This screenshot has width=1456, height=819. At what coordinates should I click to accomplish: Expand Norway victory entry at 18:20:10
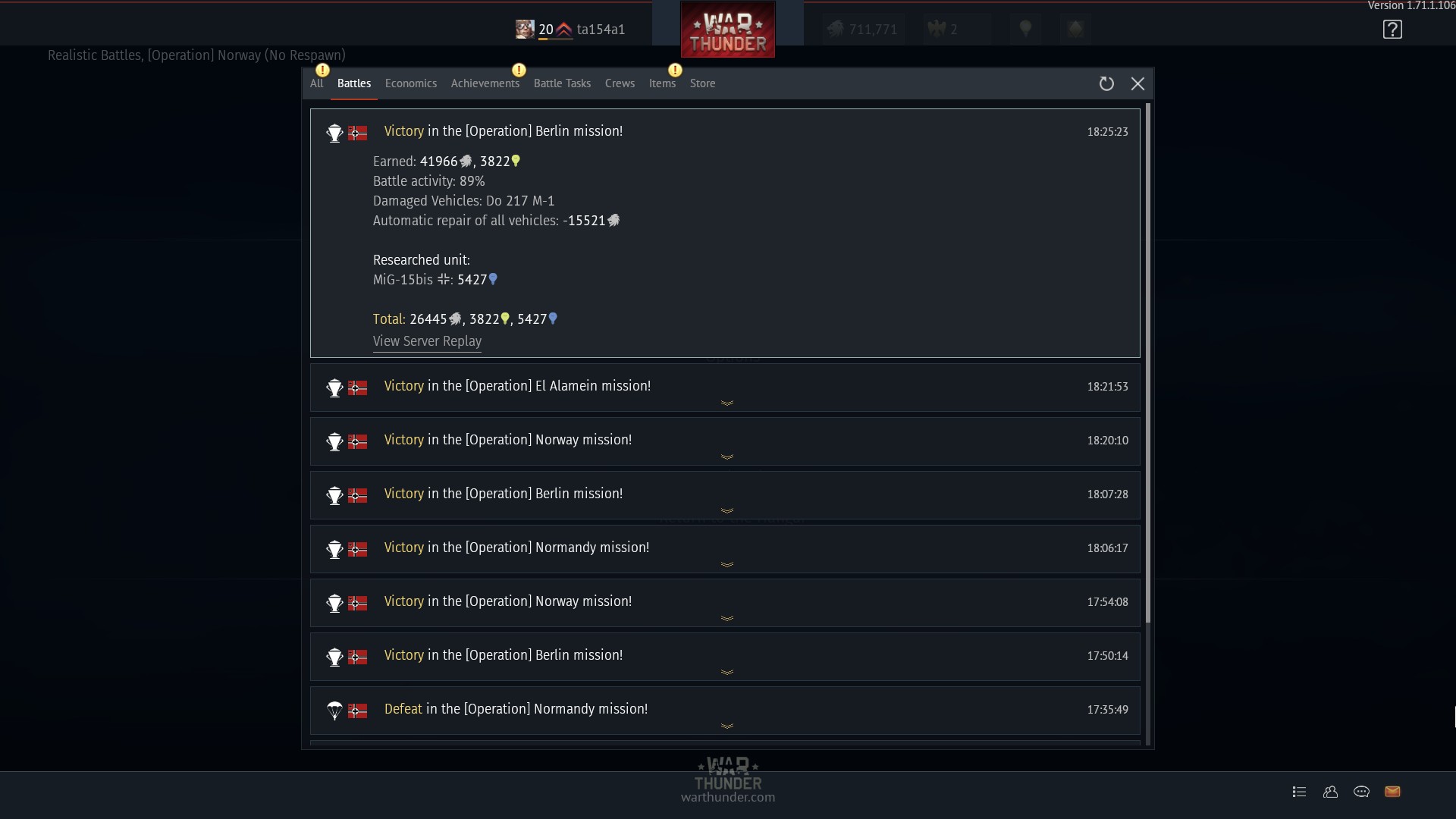[x=725, y=441]
